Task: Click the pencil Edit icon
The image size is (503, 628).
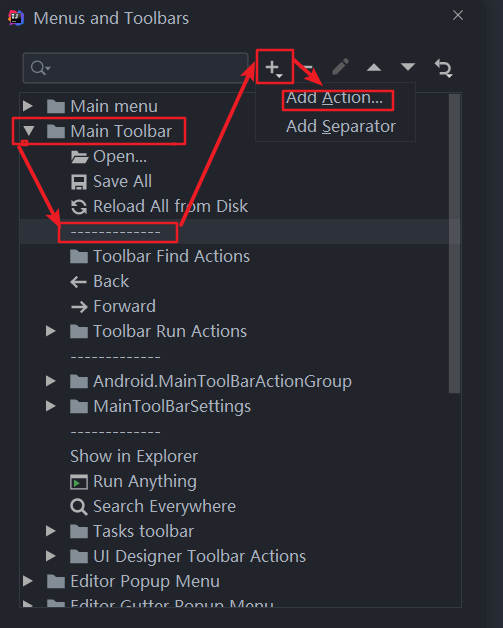Action: point(340,67)
